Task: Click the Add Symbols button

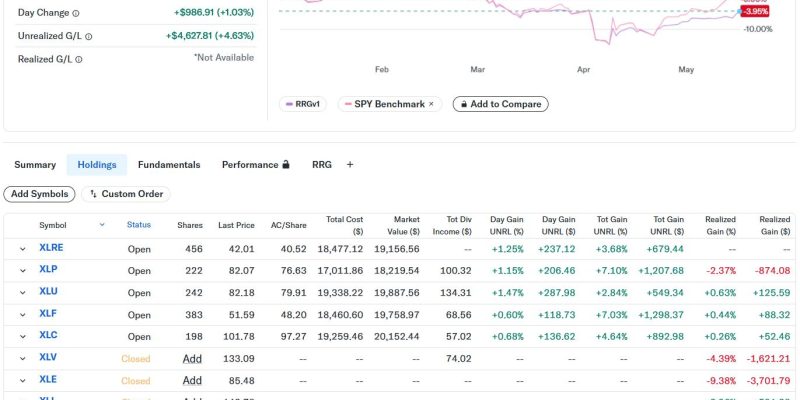Action: pos(39,194)
